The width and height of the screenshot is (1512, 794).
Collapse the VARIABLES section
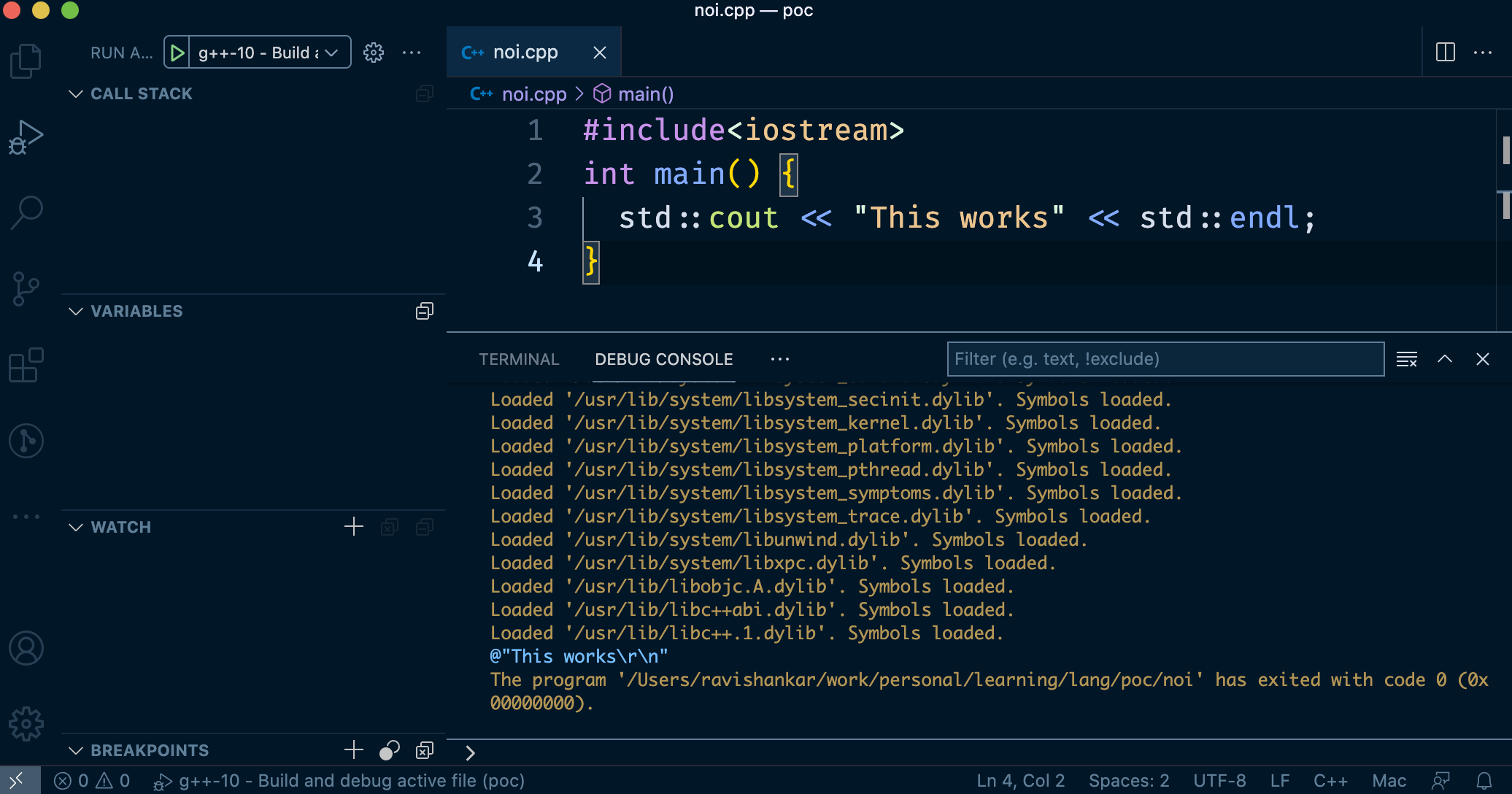click(x=76, y=311)
